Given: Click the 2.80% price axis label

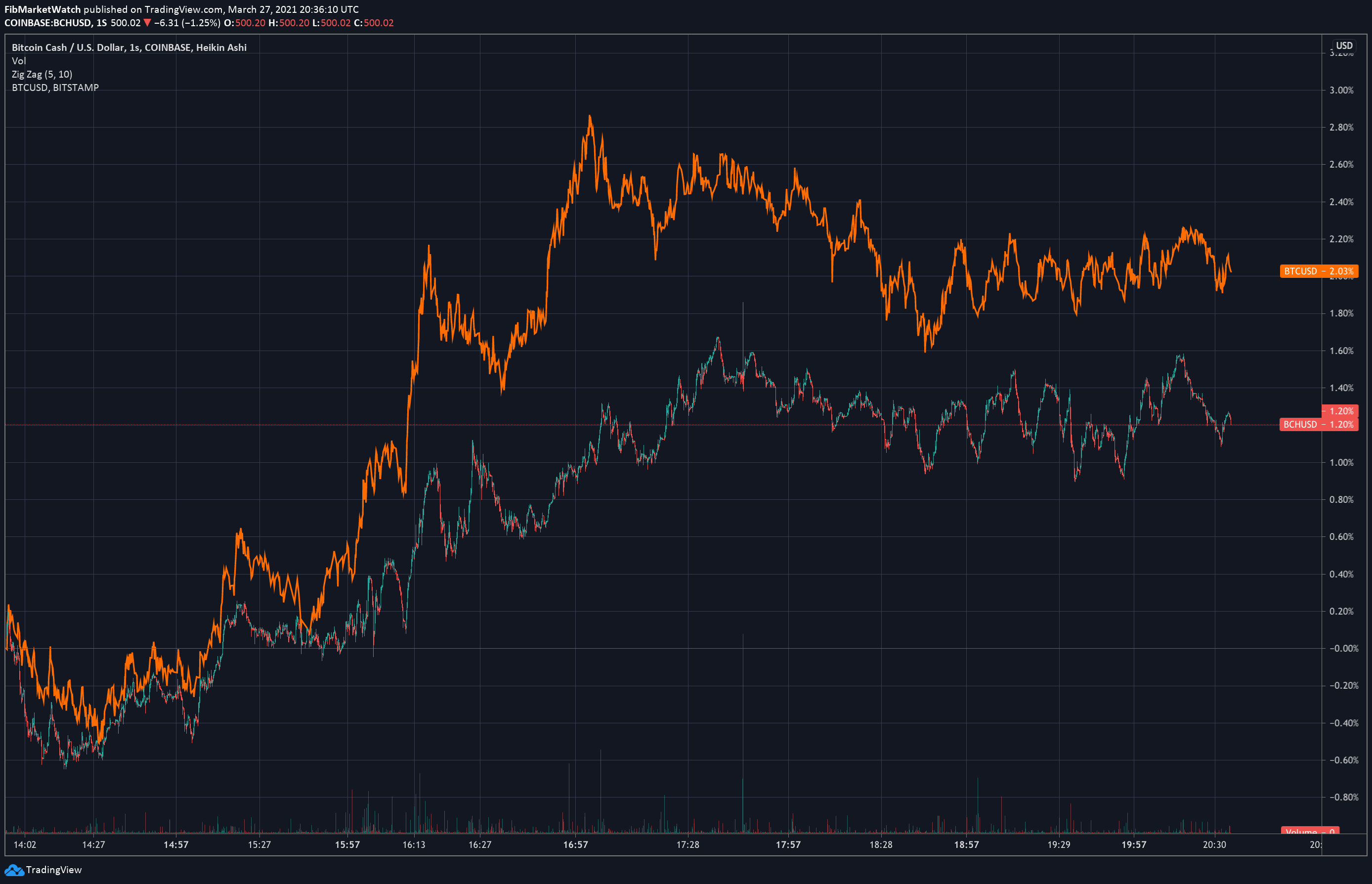Looking at the screenshot, I should (x=1341, y=128).
